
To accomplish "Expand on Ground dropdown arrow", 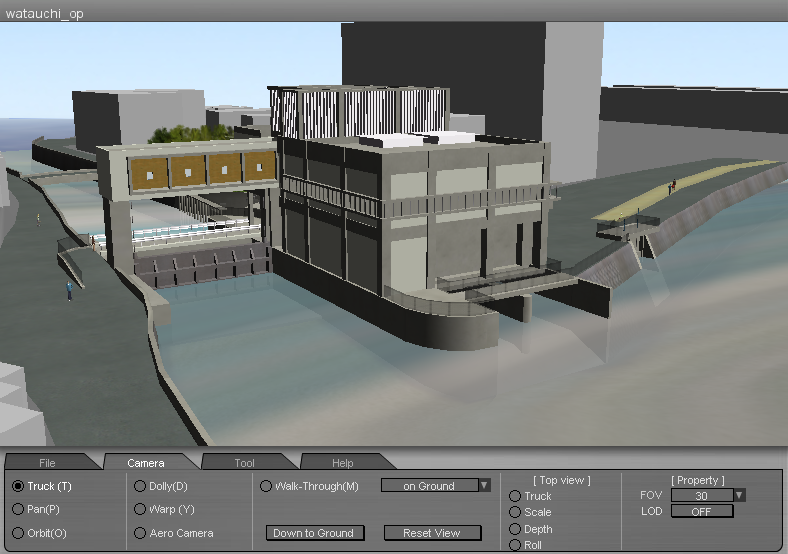I will 484,486.
